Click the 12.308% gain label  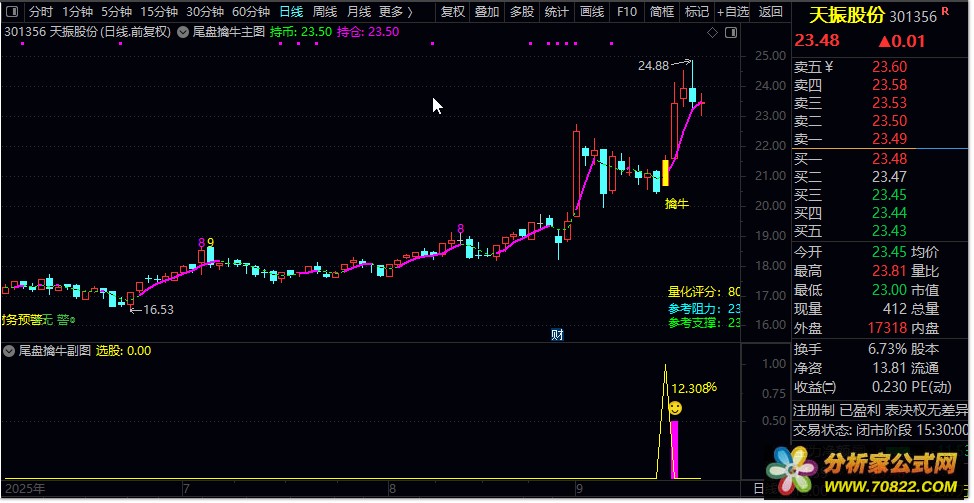(x=694, y=388)
